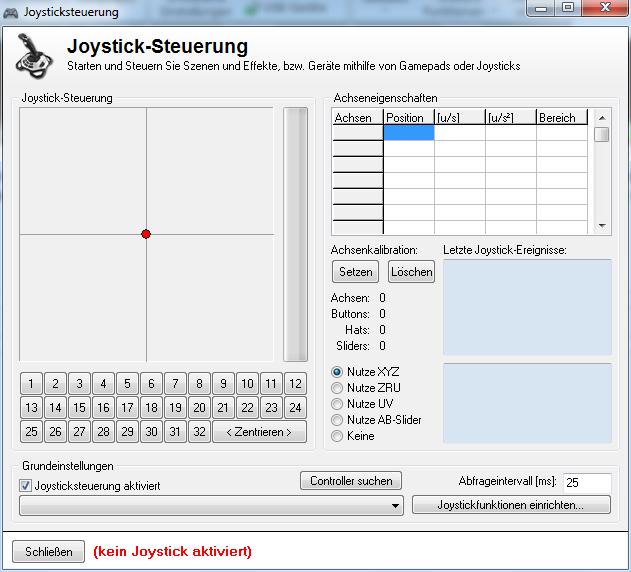
Task: Click the axis table scrollbar thumb
Action: click(x=602, y=134)
